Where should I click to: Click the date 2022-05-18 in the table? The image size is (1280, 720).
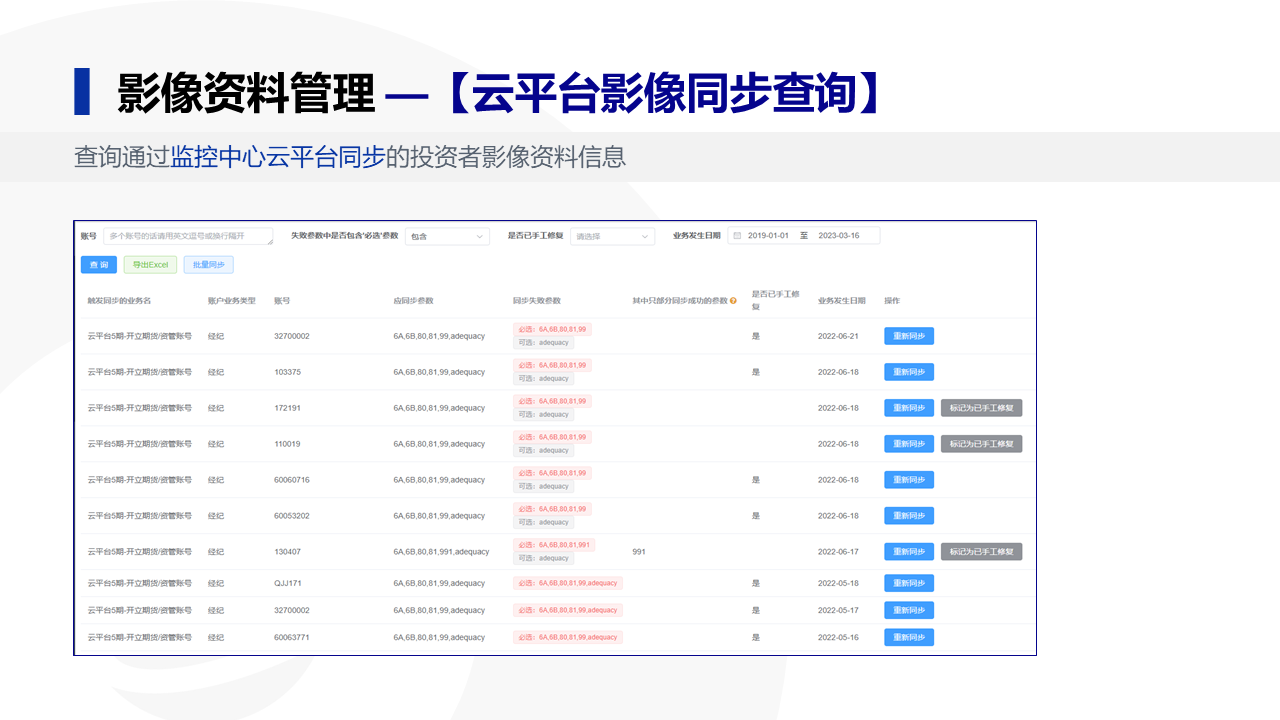point(838,583)
